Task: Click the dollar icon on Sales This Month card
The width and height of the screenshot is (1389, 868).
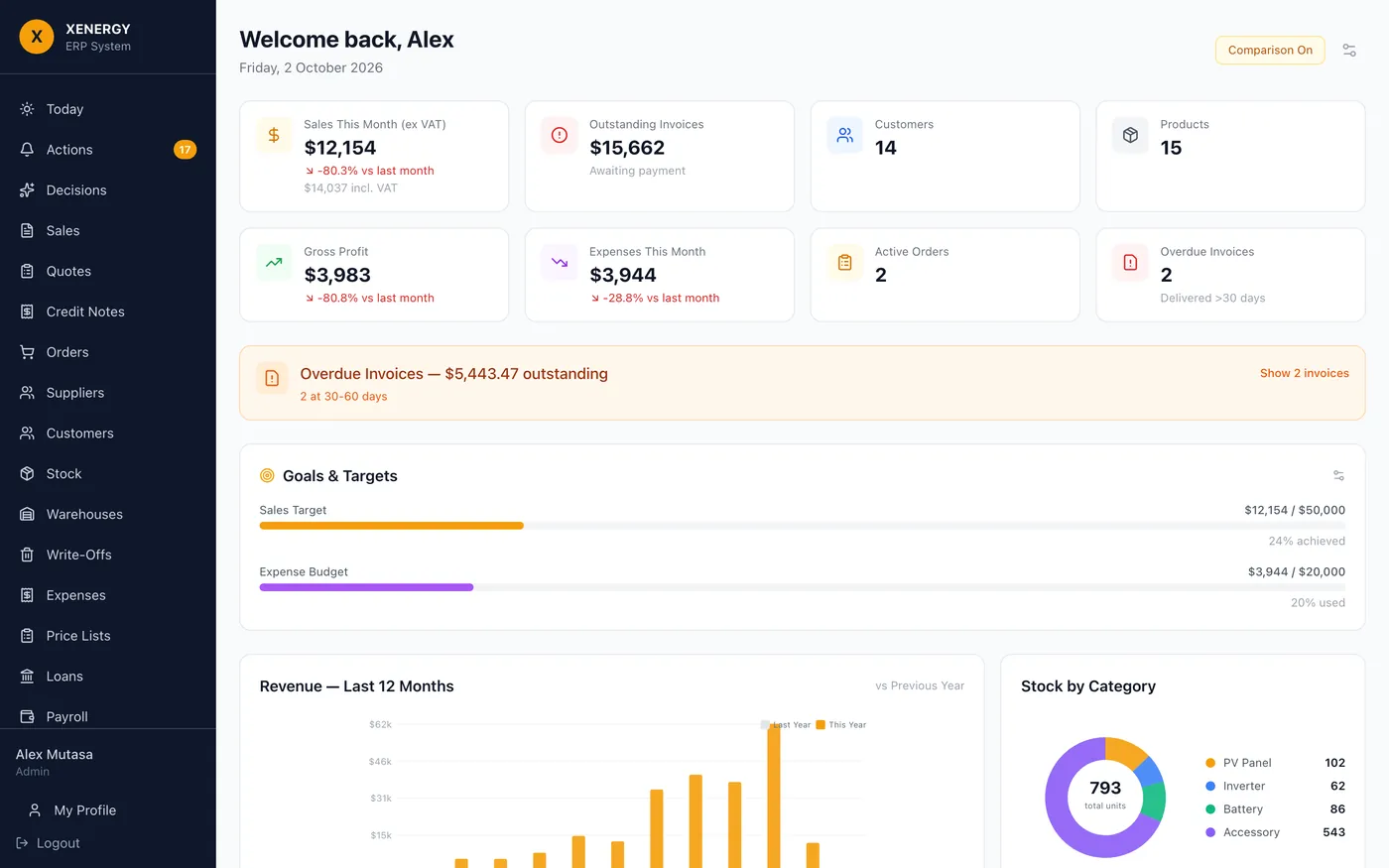Action: pyautogui.click(x=274, y=135)
